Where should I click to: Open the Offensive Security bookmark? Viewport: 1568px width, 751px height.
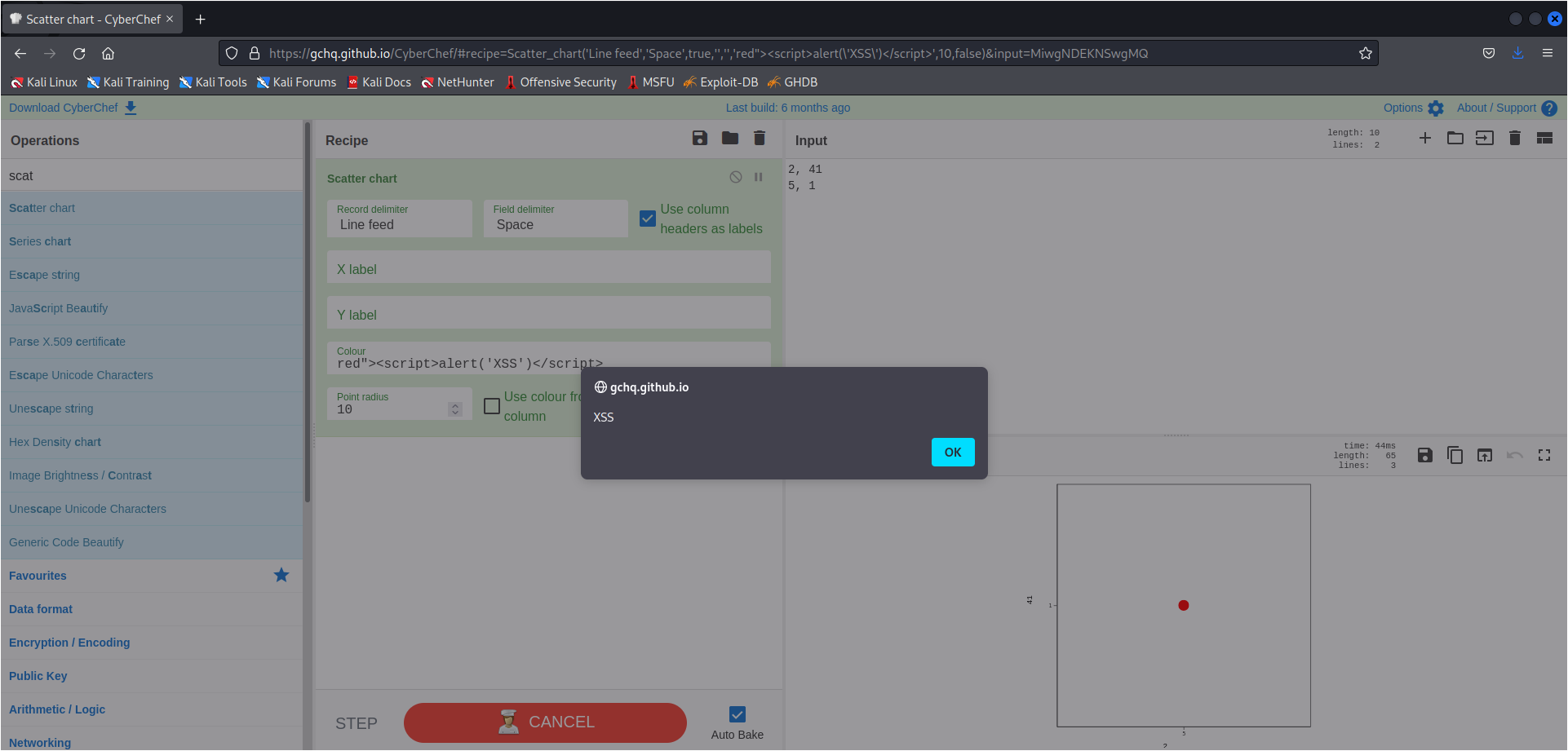pyautogui.click(x=560, y=82)
